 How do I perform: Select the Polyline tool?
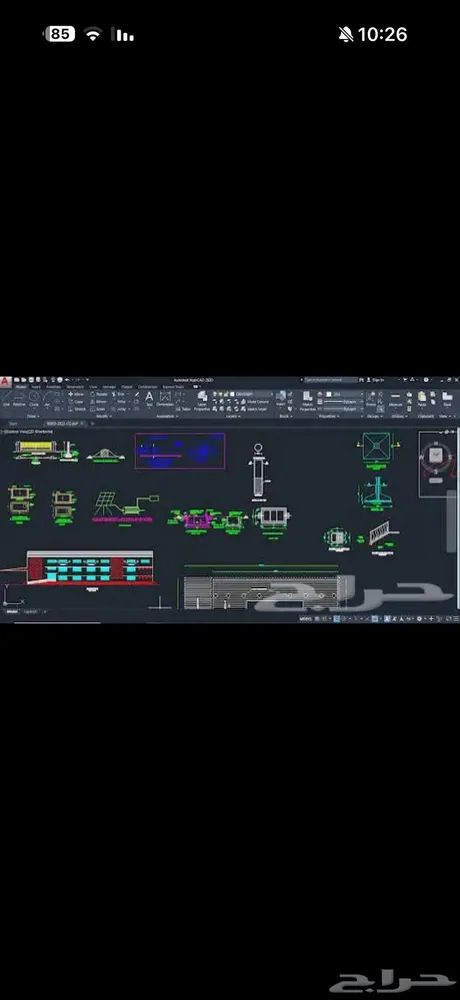[x=19, y=399]
